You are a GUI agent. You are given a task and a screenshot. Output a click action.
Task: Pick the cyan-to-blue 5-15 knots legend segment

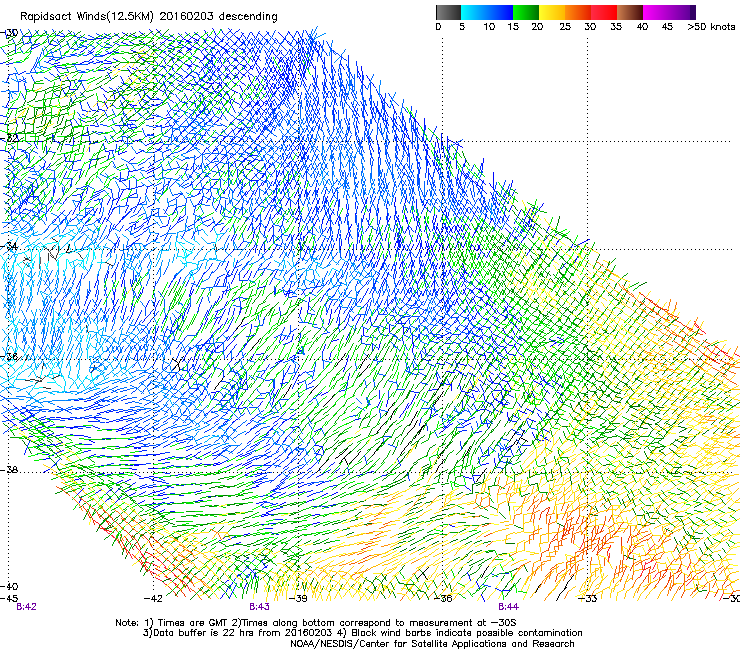coord(487,12)
